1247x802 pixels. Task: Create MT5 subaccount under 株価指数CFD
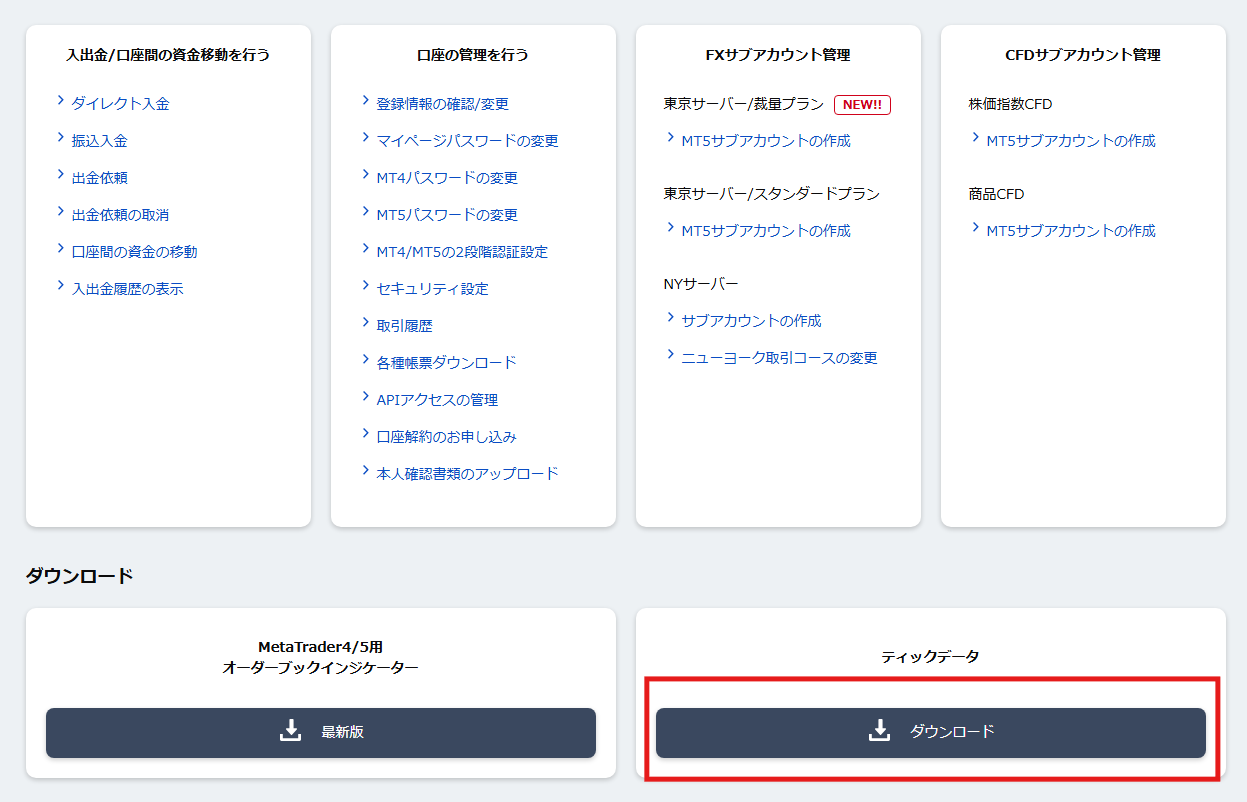[x=1071, y=140]
